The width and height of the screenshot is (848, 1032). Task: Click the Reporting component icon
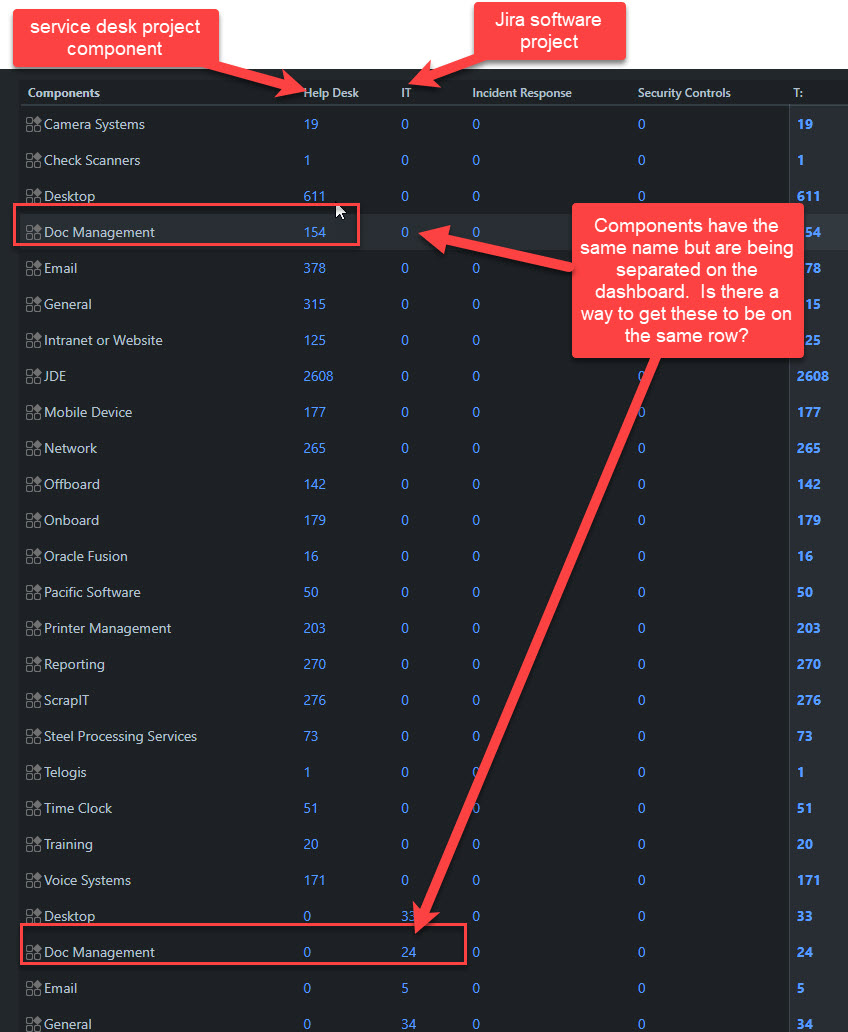pyautogui.click(x=34, y=664)
